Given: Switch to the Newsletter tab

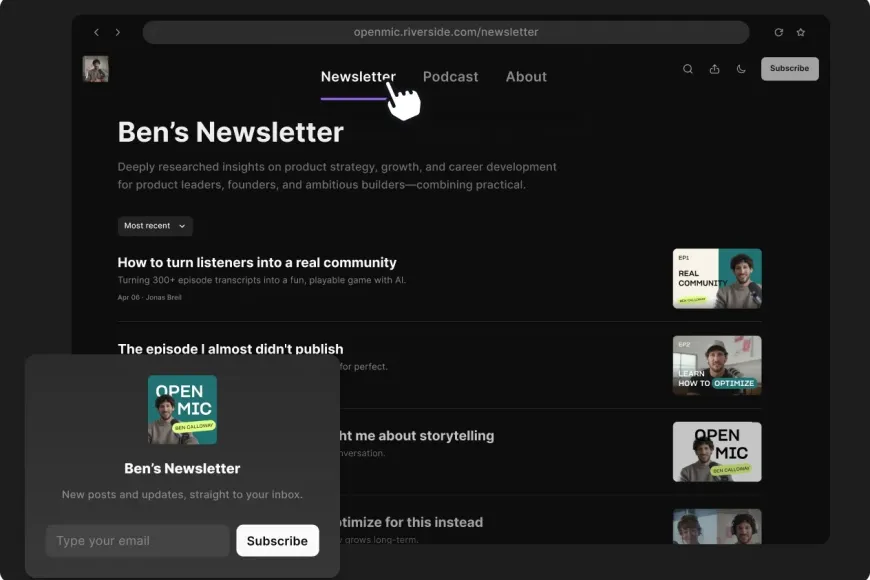Looking at the screenshot, I should [358, 77].
